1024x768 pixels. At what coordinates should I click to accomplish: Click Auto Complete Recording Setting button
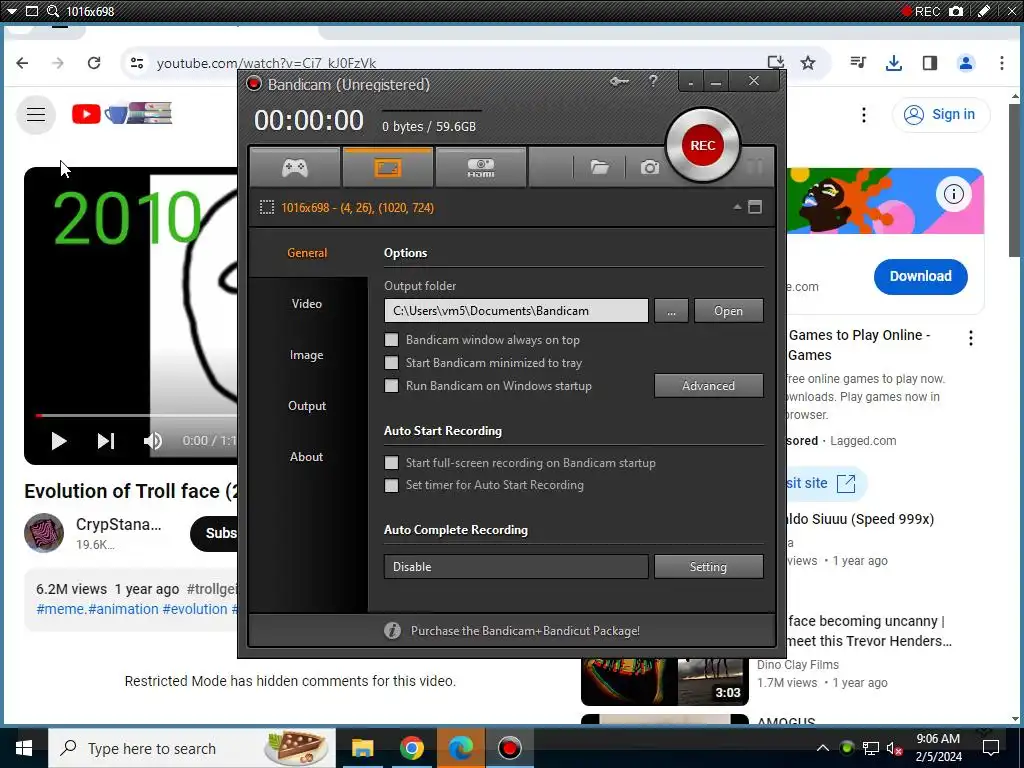(x=709, y=567)
